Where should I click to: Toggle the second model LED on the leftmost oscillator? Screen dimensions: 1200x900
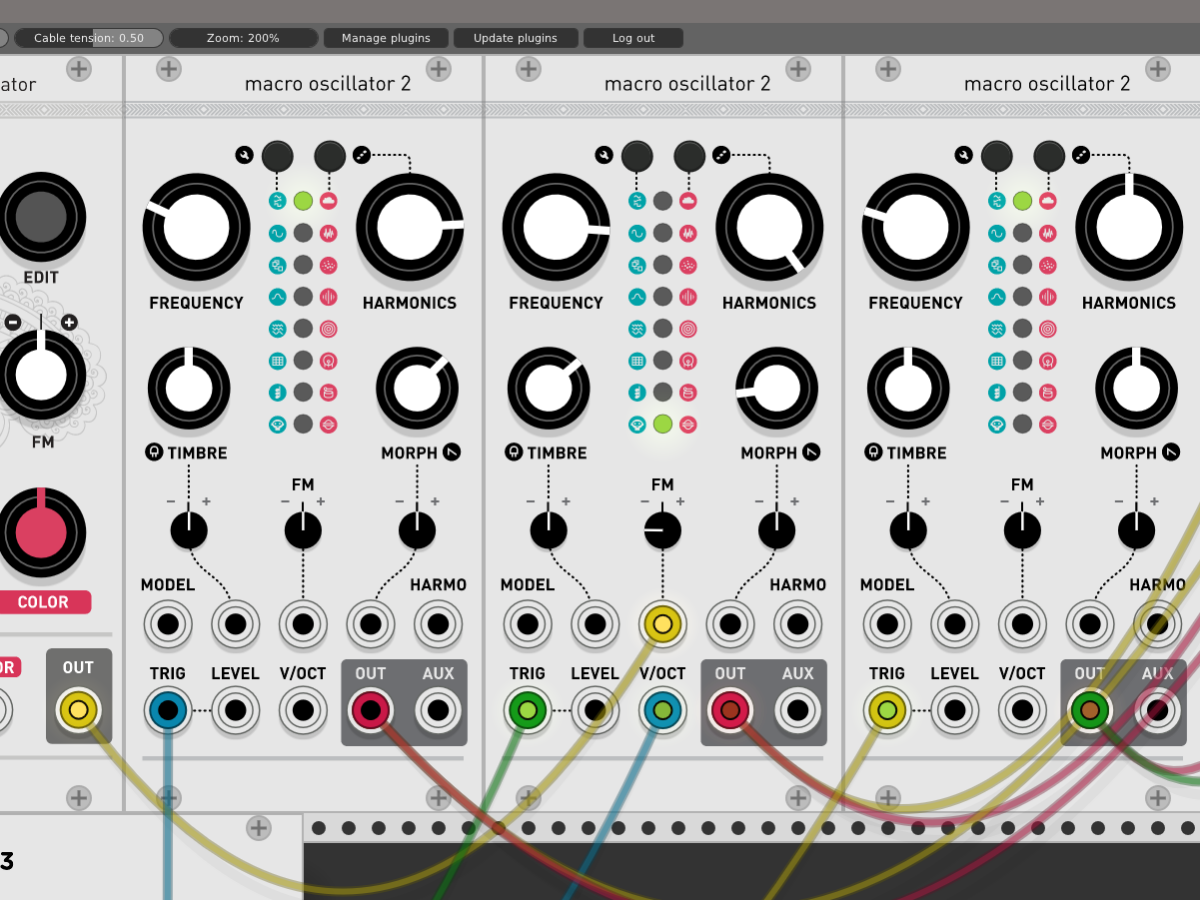(x=303, y=233)
